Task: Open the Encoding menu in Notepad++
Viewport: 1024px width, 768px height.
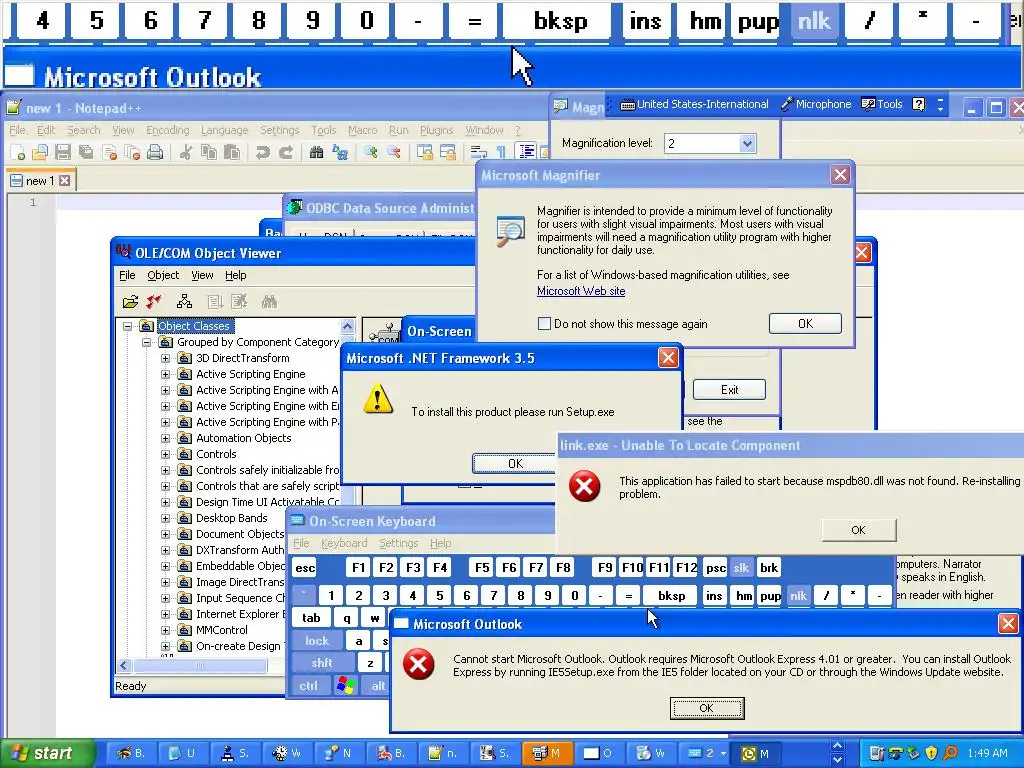Action: coord(167,130)
